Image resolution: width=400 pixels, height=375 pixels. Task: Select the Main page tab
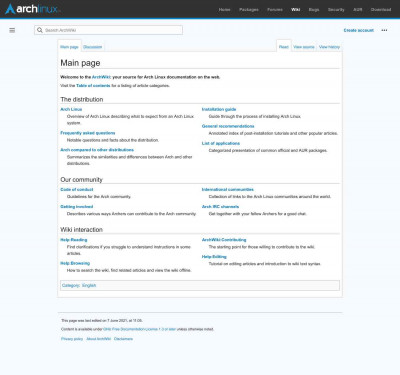point(69,47)
